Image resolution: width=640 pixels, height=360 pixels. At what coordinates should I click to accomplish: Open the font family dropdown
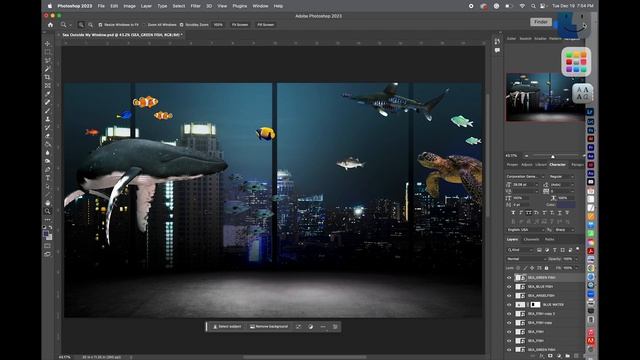pos(526,176)
